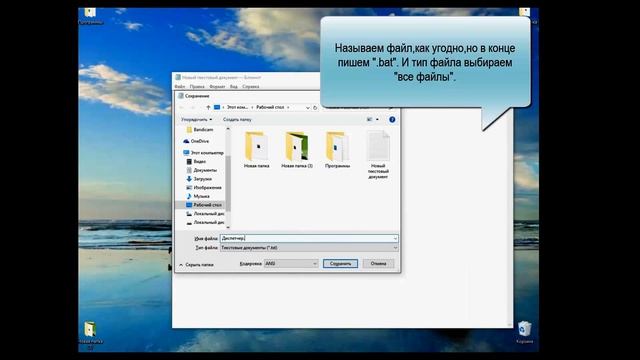The width and height of the screenshot is (640, 360).
Task: Click the Сохранить button
Action: pos(340,264)
